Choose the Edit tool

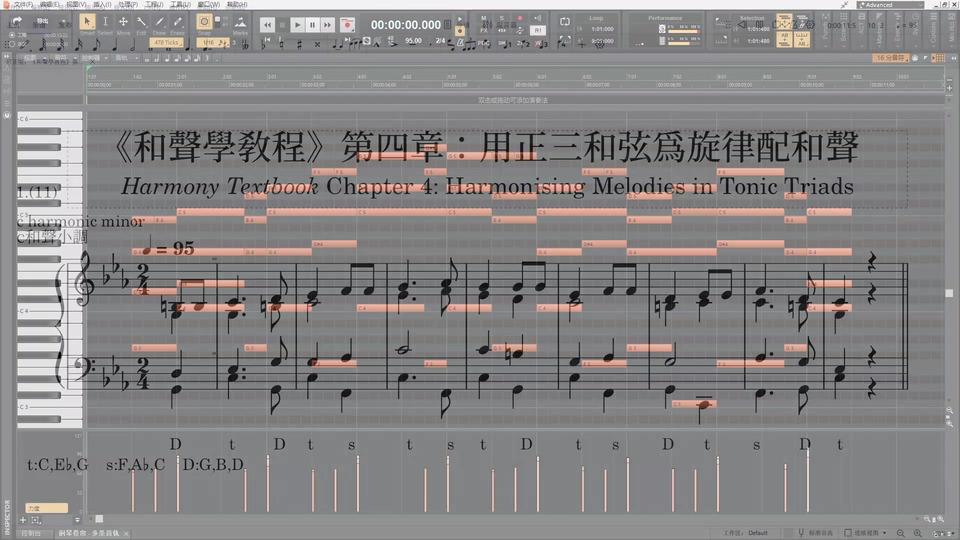coord(141,22)
